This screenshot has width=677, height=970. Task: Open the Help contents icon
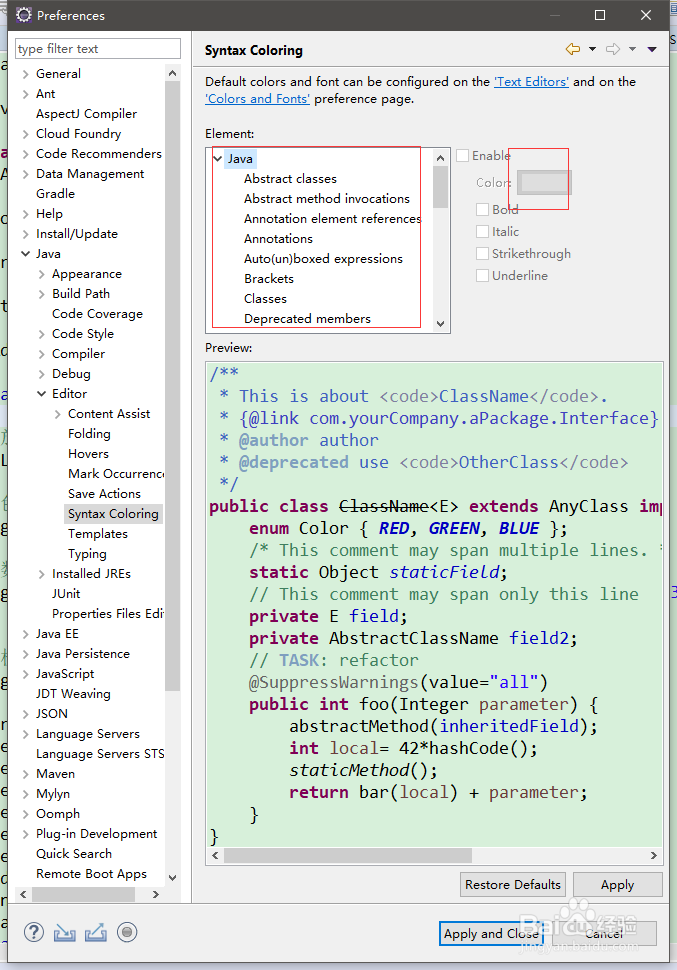point(33,932)
